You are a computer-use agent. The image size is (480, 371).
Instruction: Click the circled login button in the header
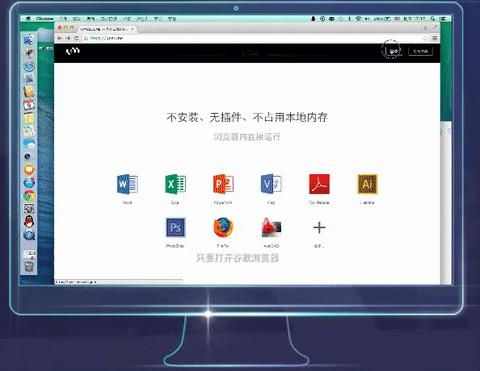393,51
